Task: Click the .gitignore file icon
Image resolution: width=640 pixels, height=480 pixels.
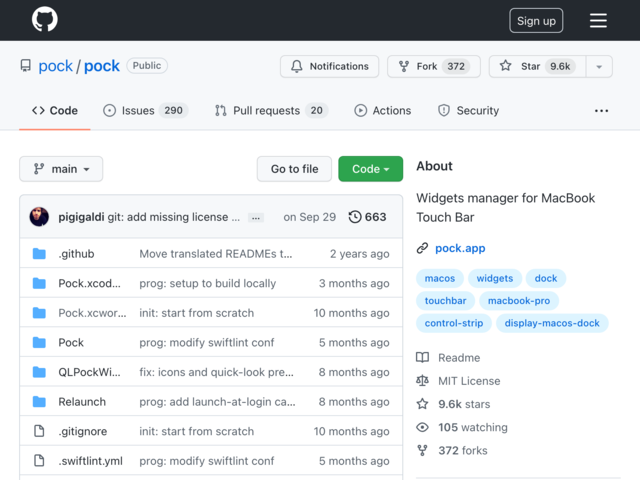Action: coord(39,431)
